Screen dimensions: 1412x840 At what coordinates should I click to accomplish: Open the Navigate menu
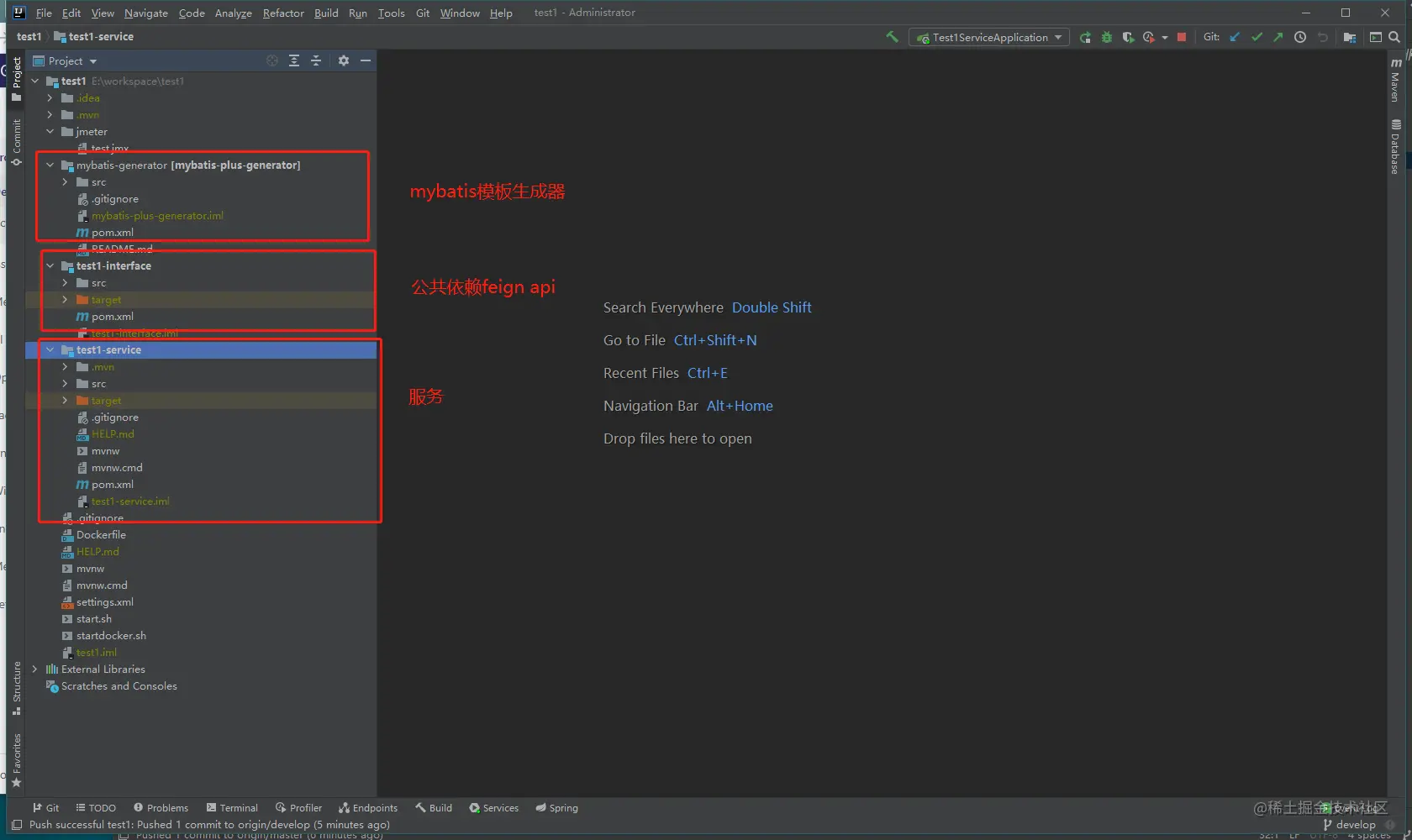point(146,13)
